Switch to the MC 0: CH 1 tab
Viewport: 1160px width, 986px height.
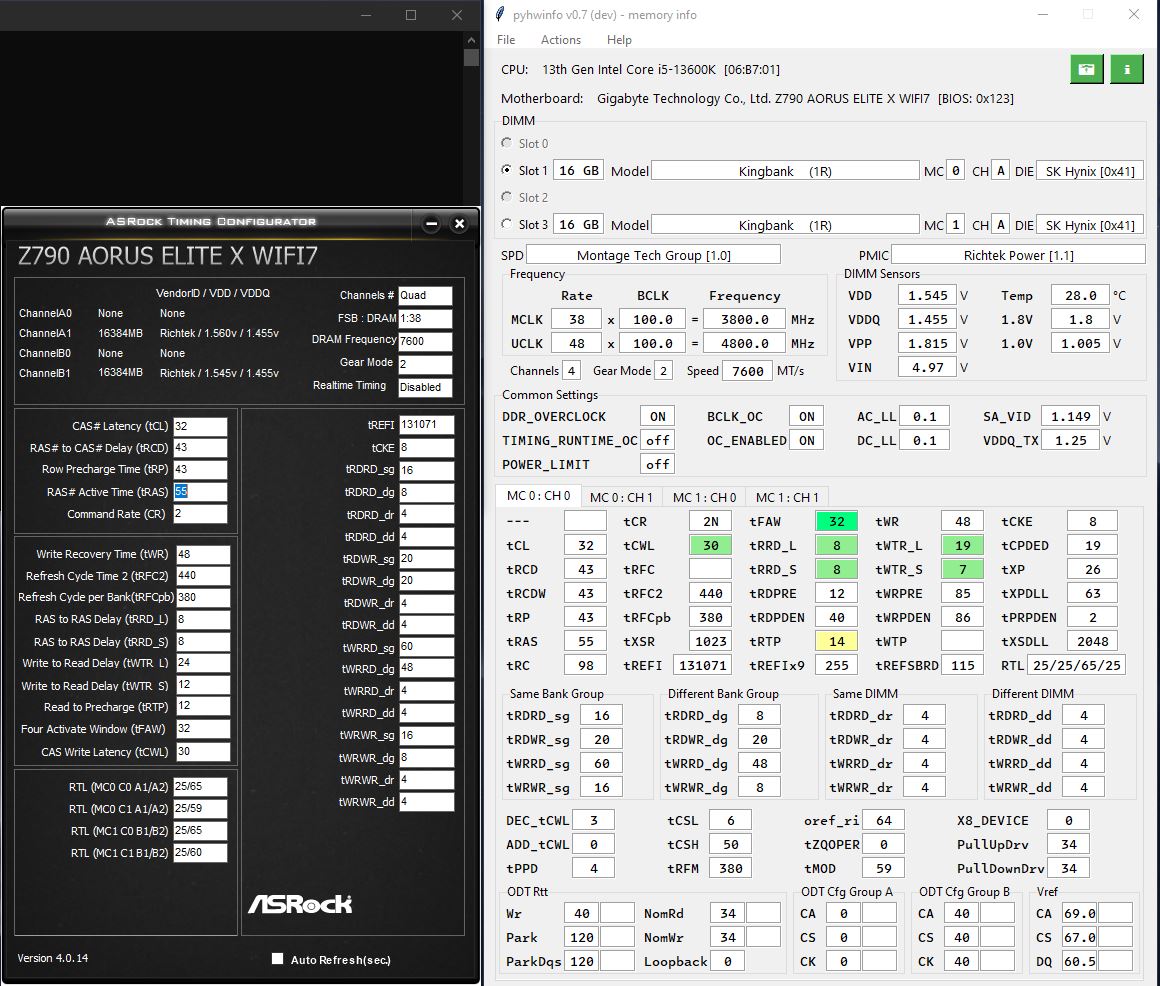tap(621, 497)
